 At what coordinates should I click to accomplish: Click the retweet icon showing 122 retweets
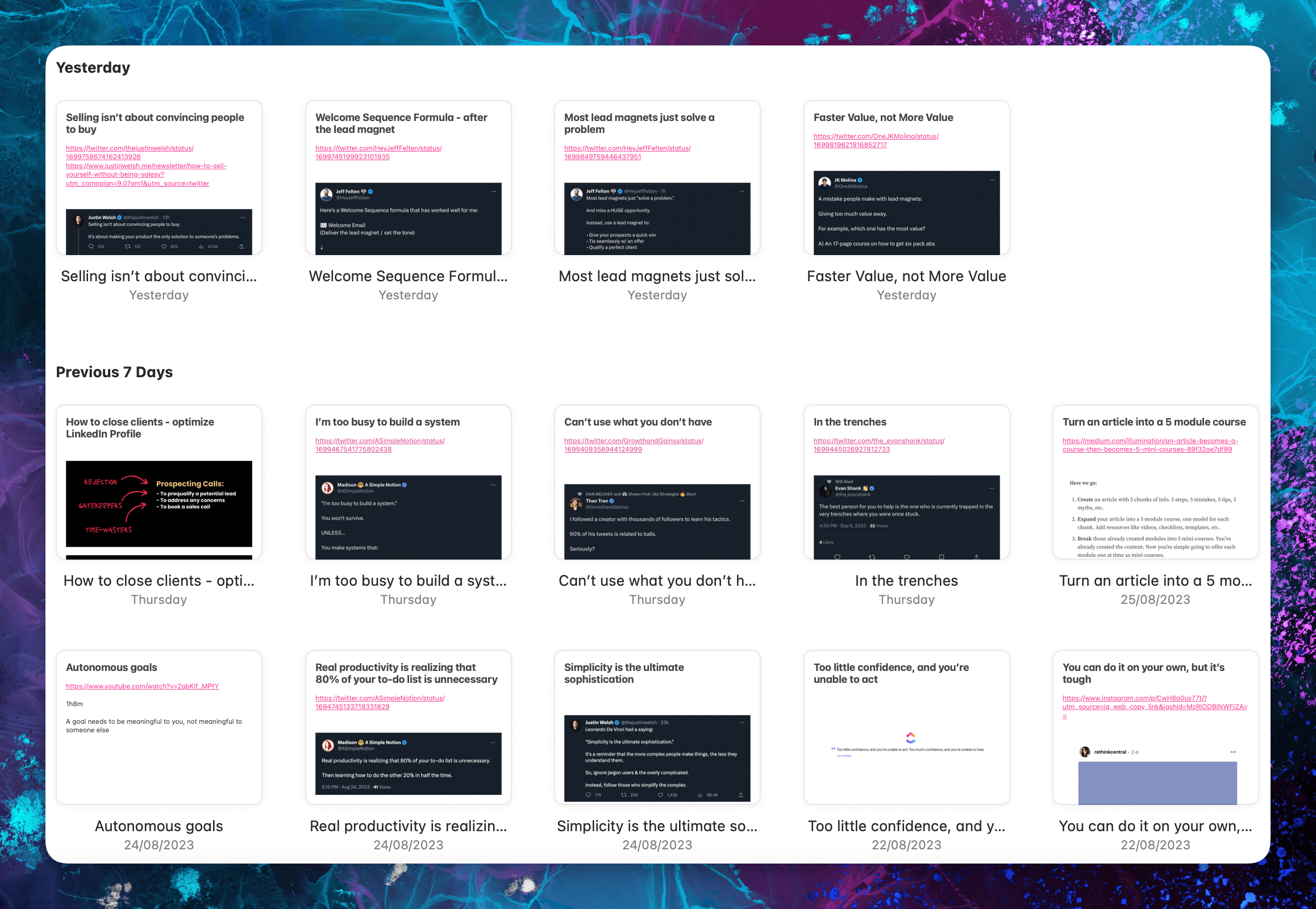128,247
